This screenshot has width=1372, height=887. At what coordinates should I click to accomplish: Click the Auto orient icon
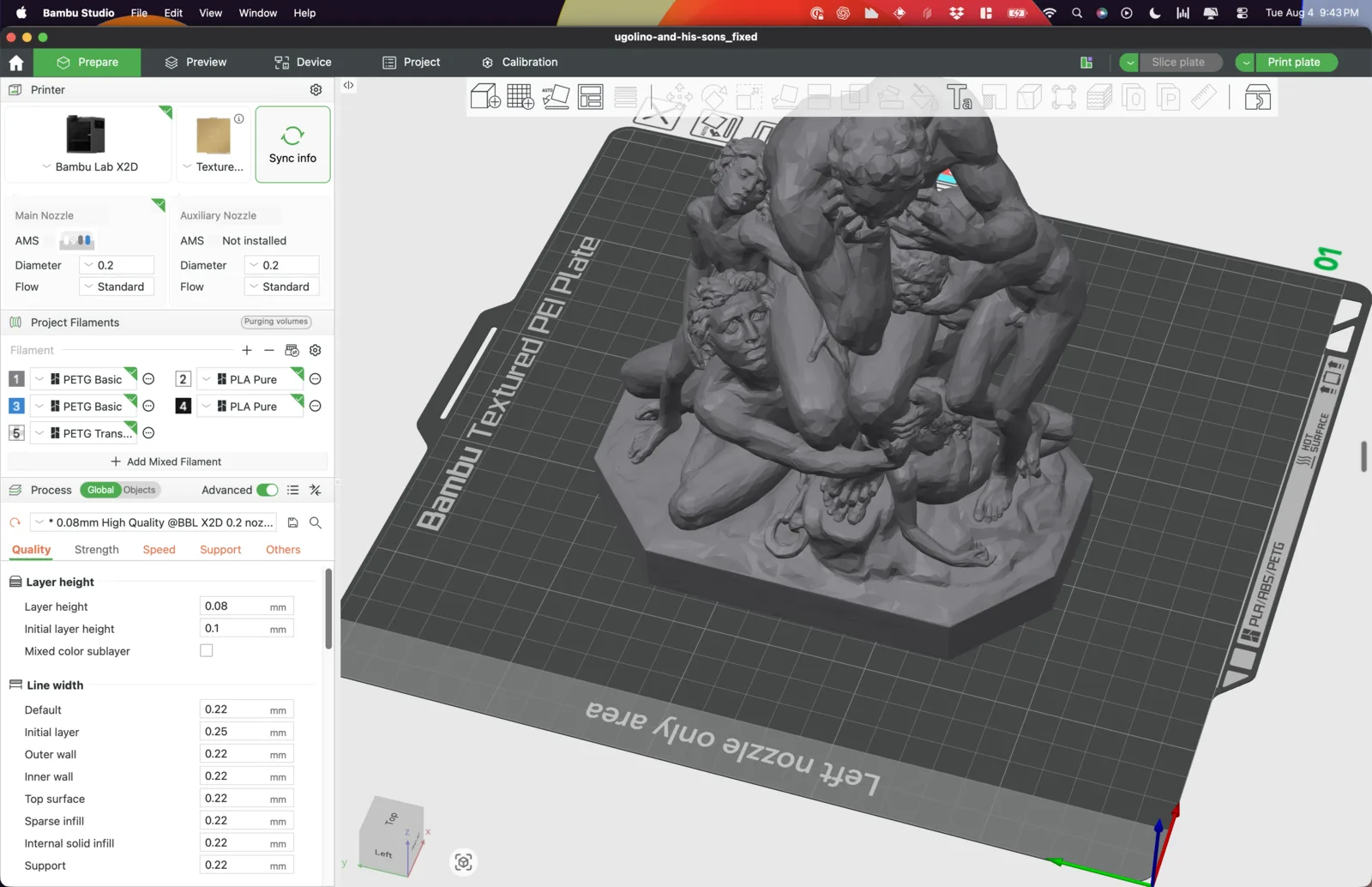(x=556, y=96)
